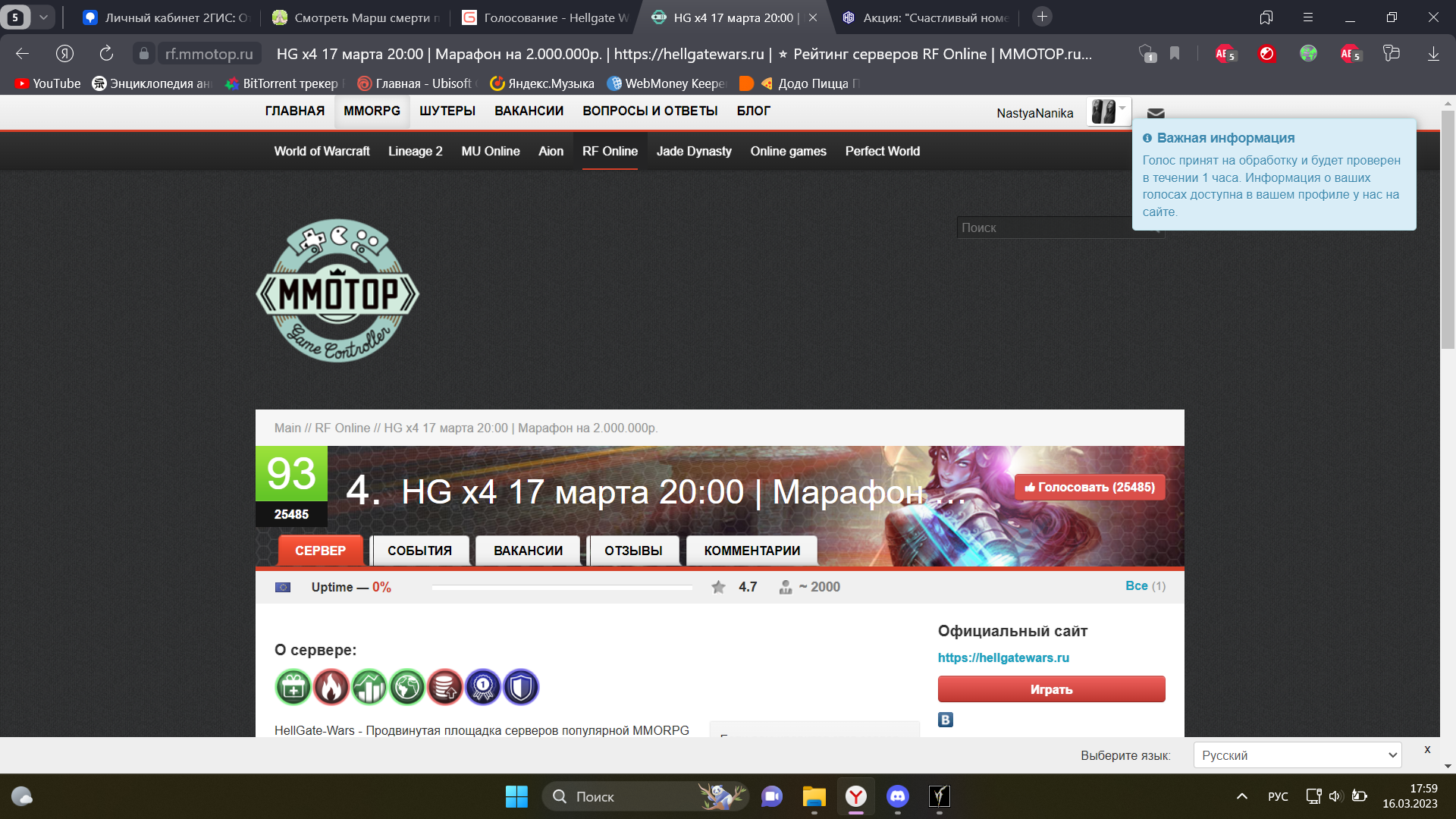Click the green gift box server badge

[293, 687]
